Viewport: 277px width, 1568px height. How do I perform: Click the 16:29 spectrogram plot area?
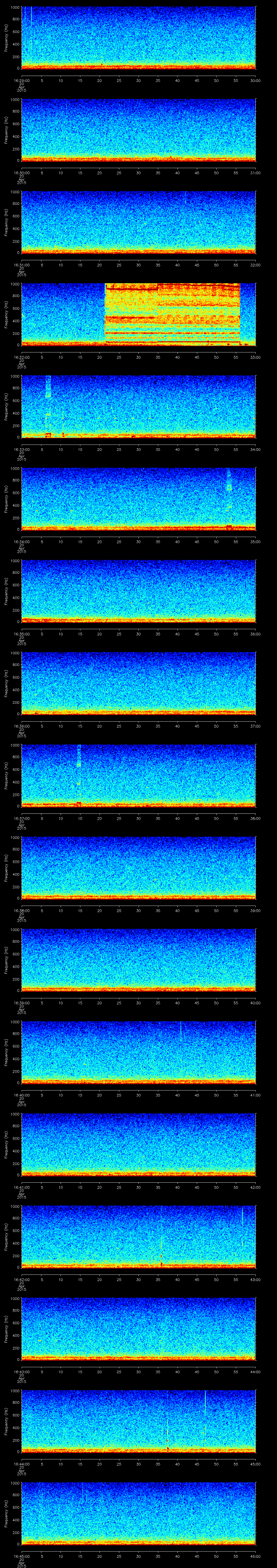138,38
